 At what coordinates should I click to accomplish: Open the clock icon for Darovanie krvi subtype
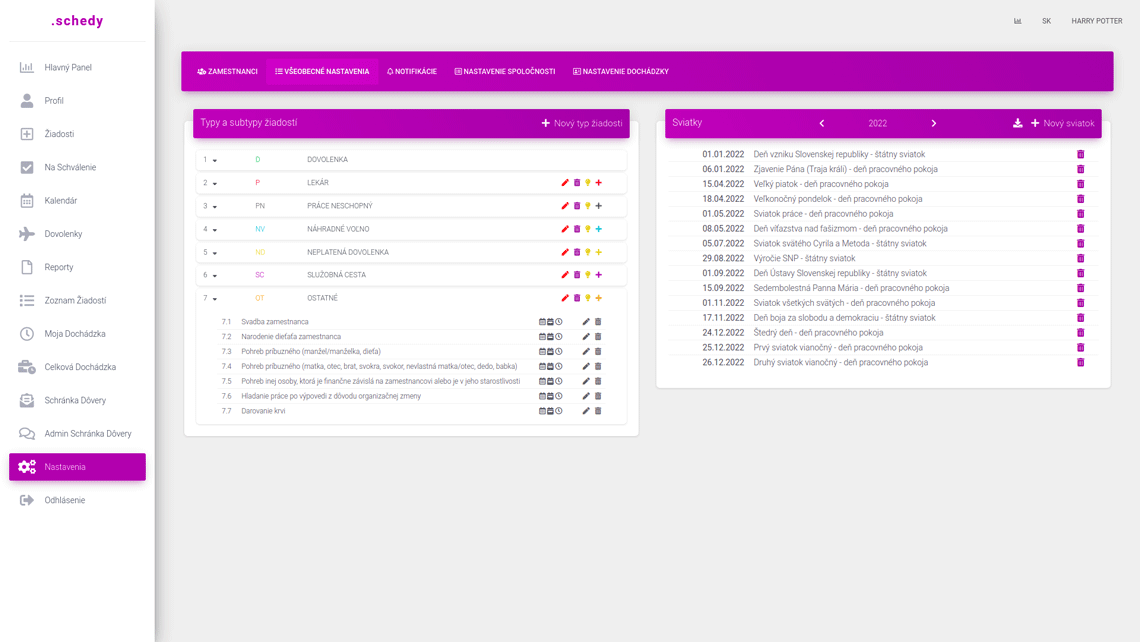(558, 409)
